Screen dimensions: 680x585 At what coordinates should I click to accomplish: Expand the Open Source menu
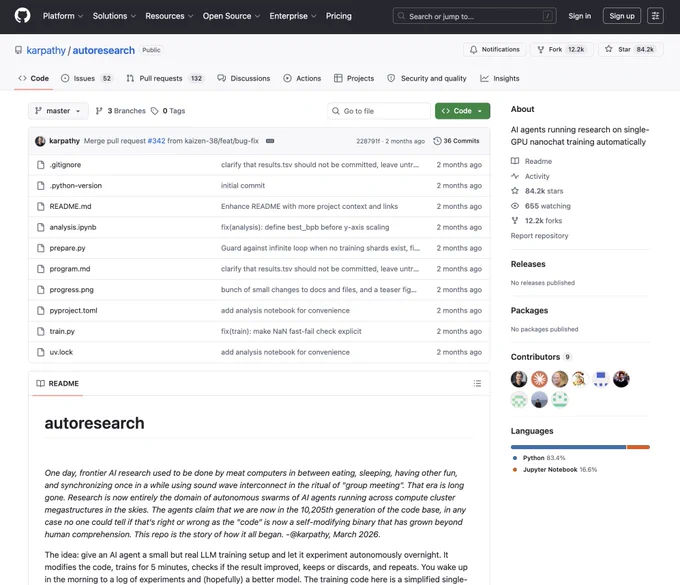[231, 16]
